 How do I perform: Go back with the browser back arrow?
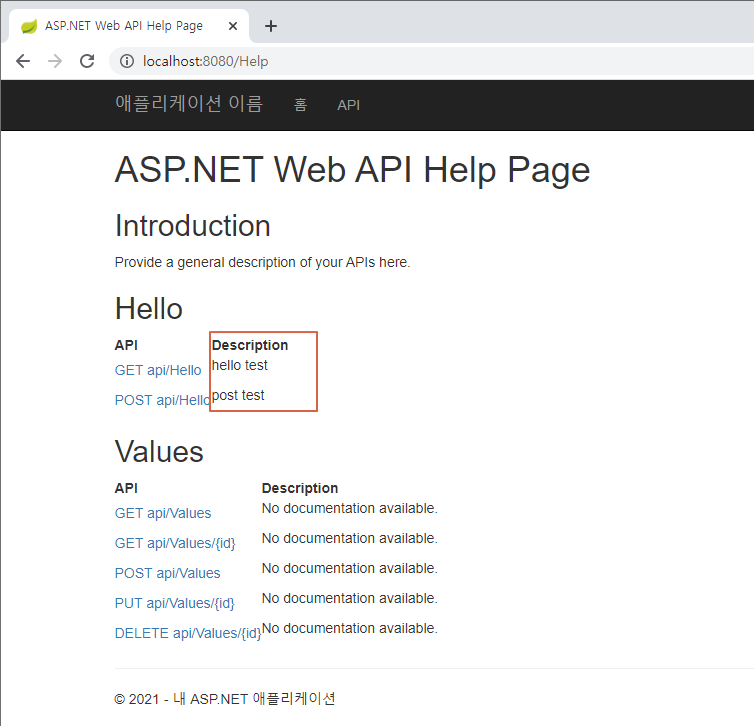23,61
